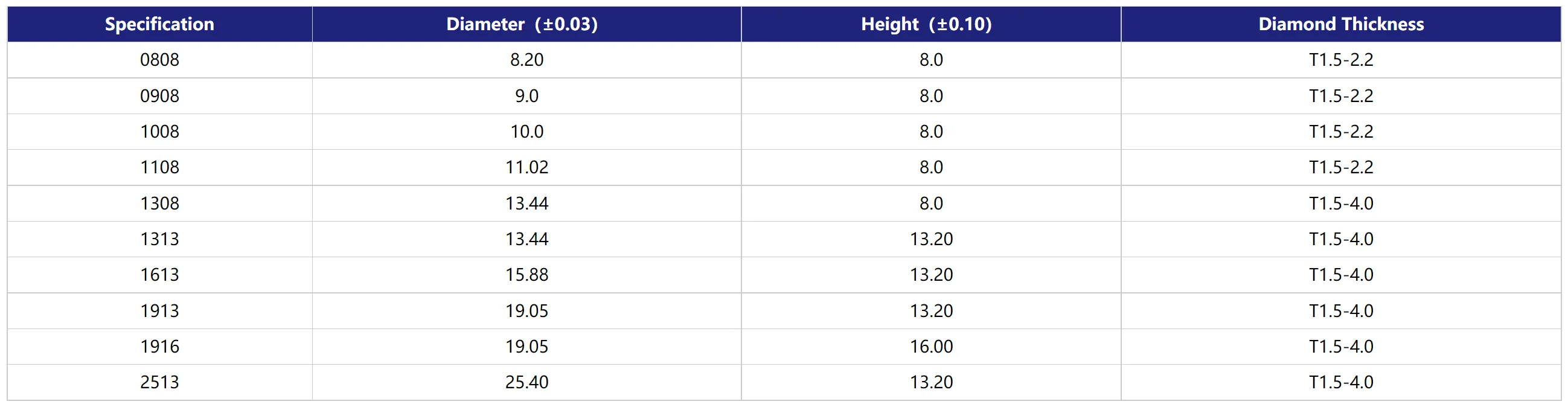The width and height of the screenshot is (1568, 410).
Task: Click the Diameter (±0.03) column header
Action: [522, 24]
